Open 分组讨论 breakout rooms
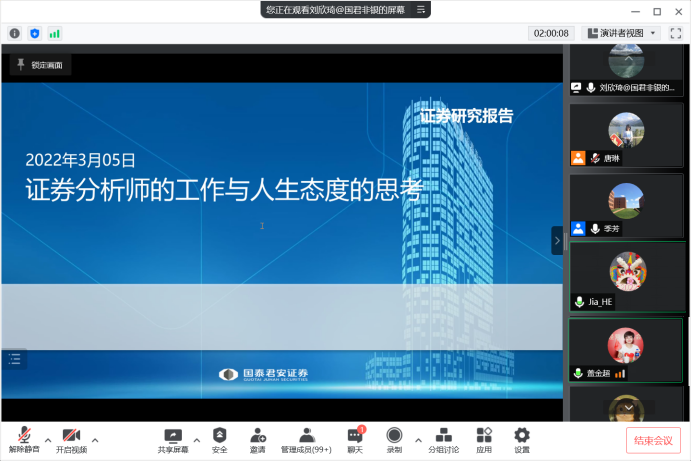The image size is (692, 461). coord(443,436)
